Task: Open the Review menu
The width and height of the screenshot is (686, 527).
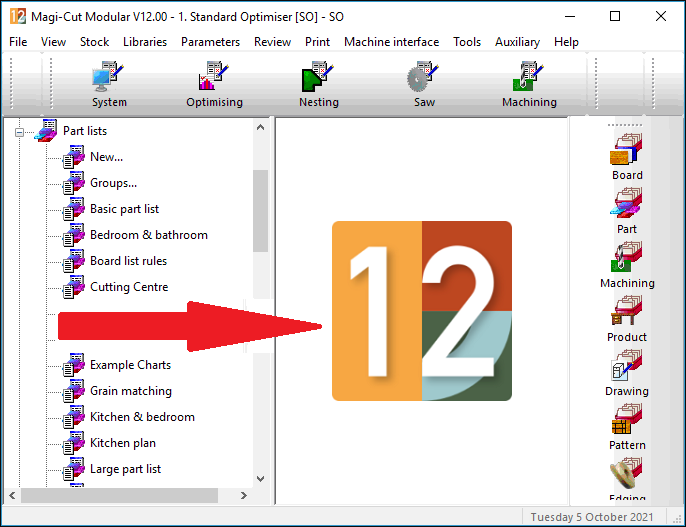Action: pyautogui.click(x=273, y=42)
